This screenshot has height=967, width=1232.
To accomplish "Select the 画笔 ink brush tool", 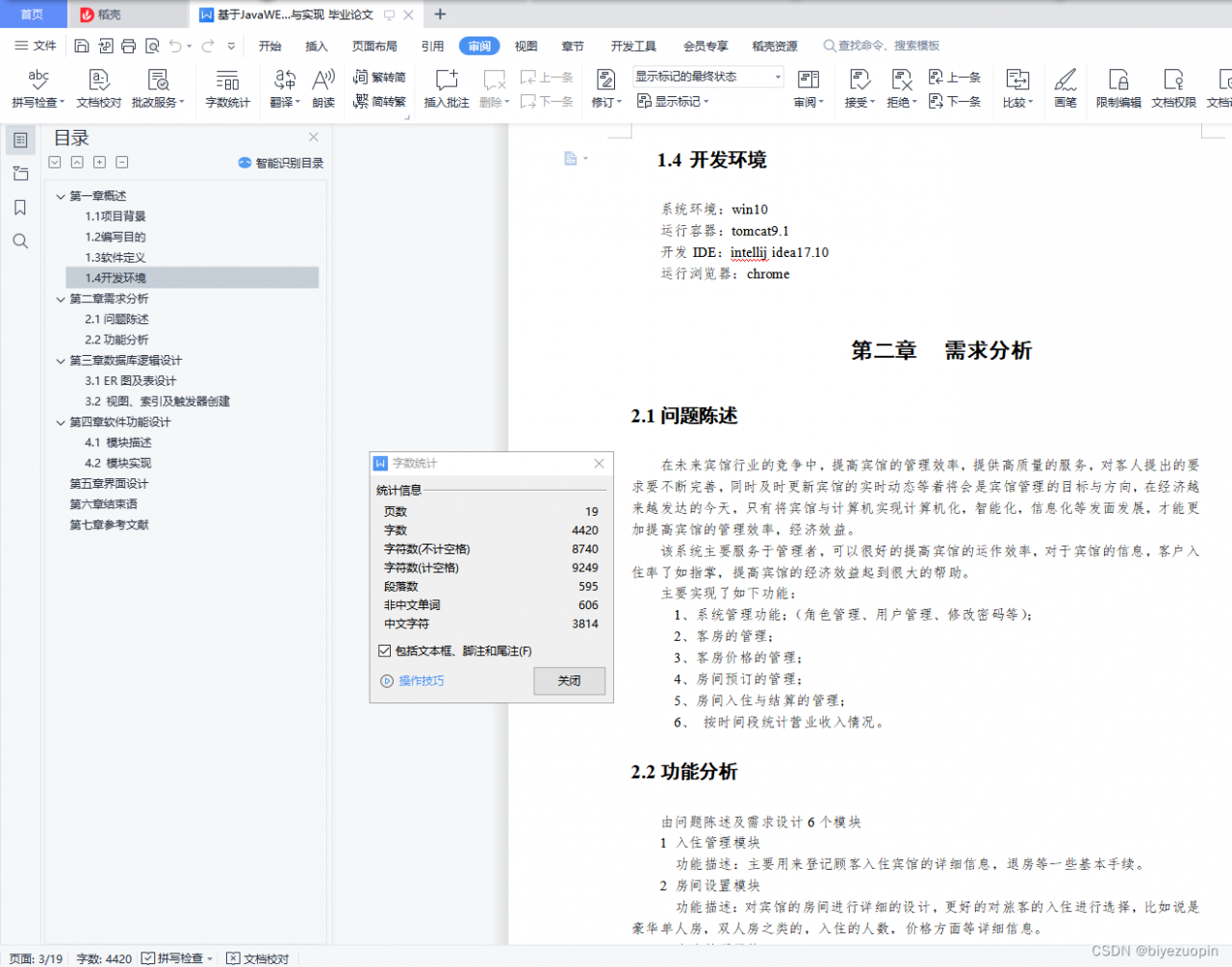I will click(1065, 87).
